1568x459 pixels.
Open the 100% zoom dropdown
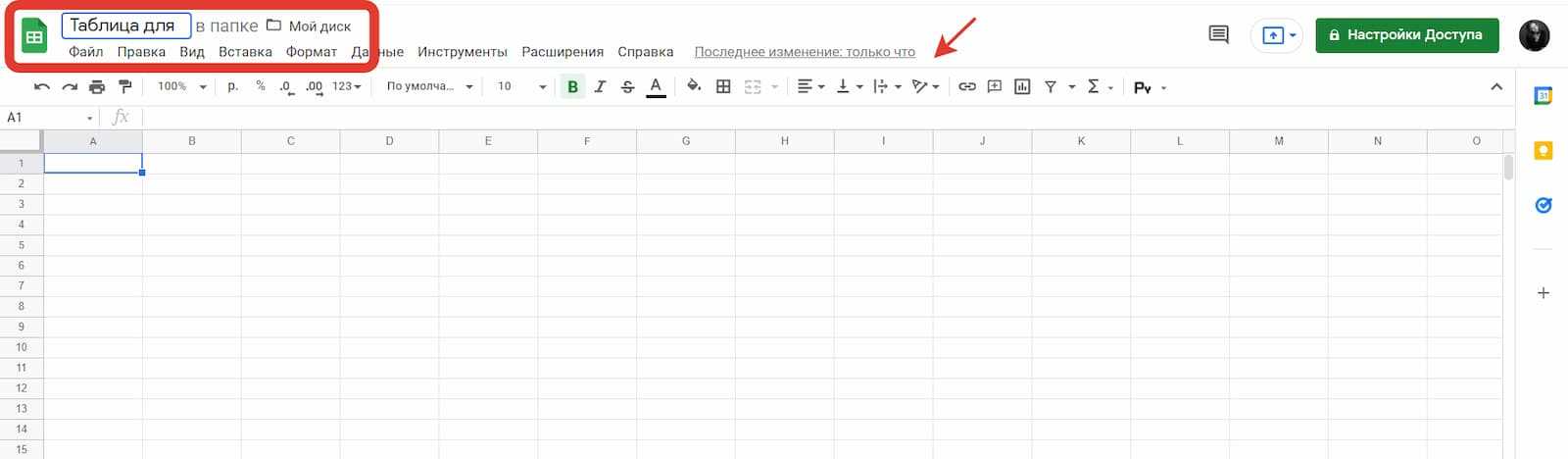181,87
